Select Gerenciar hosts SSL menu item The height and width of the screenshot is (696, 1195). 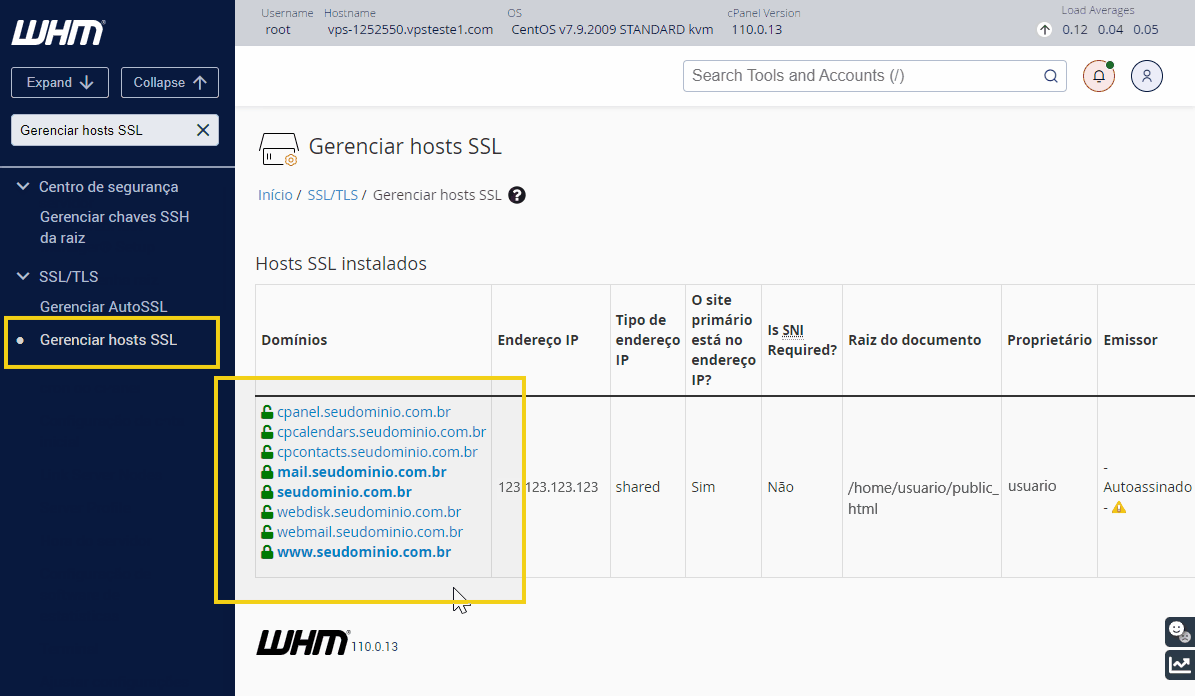(x=108, y=340)
